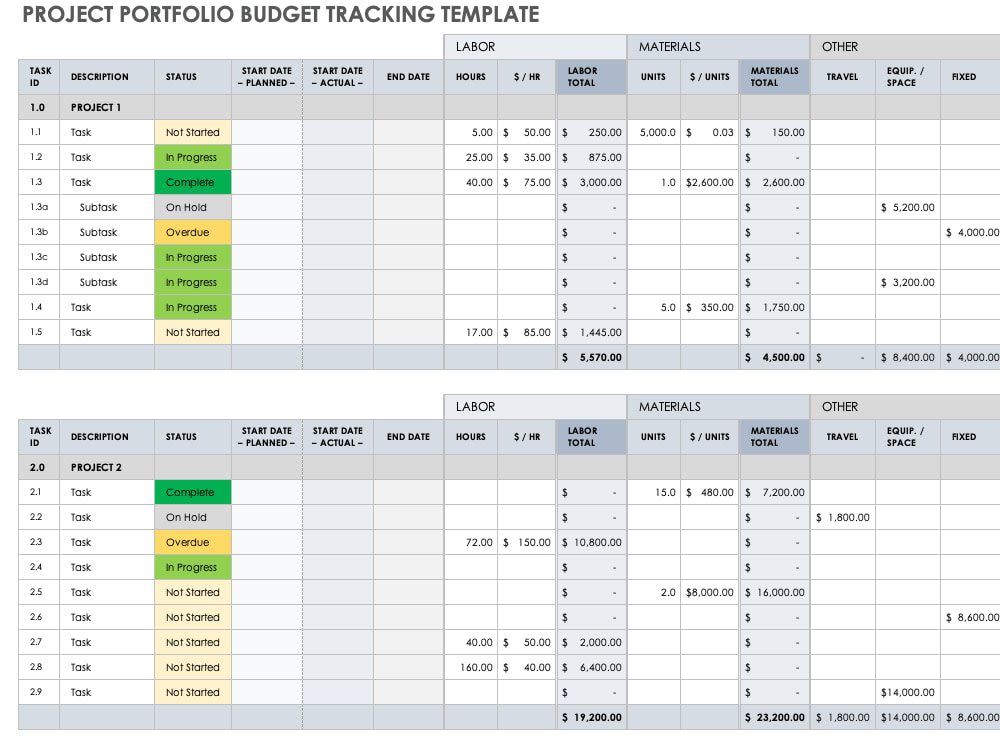Select the Complete status cell for task 1.3
This screenshot has width=1000, height=750.
pyautogui.click(x=192, y=182)
